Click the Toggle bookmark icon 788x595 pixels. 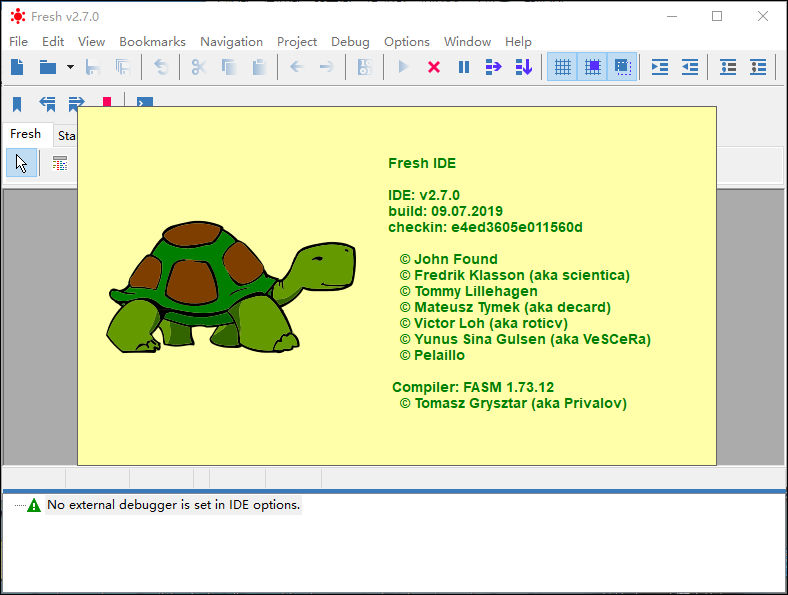[x=17, y=103]
